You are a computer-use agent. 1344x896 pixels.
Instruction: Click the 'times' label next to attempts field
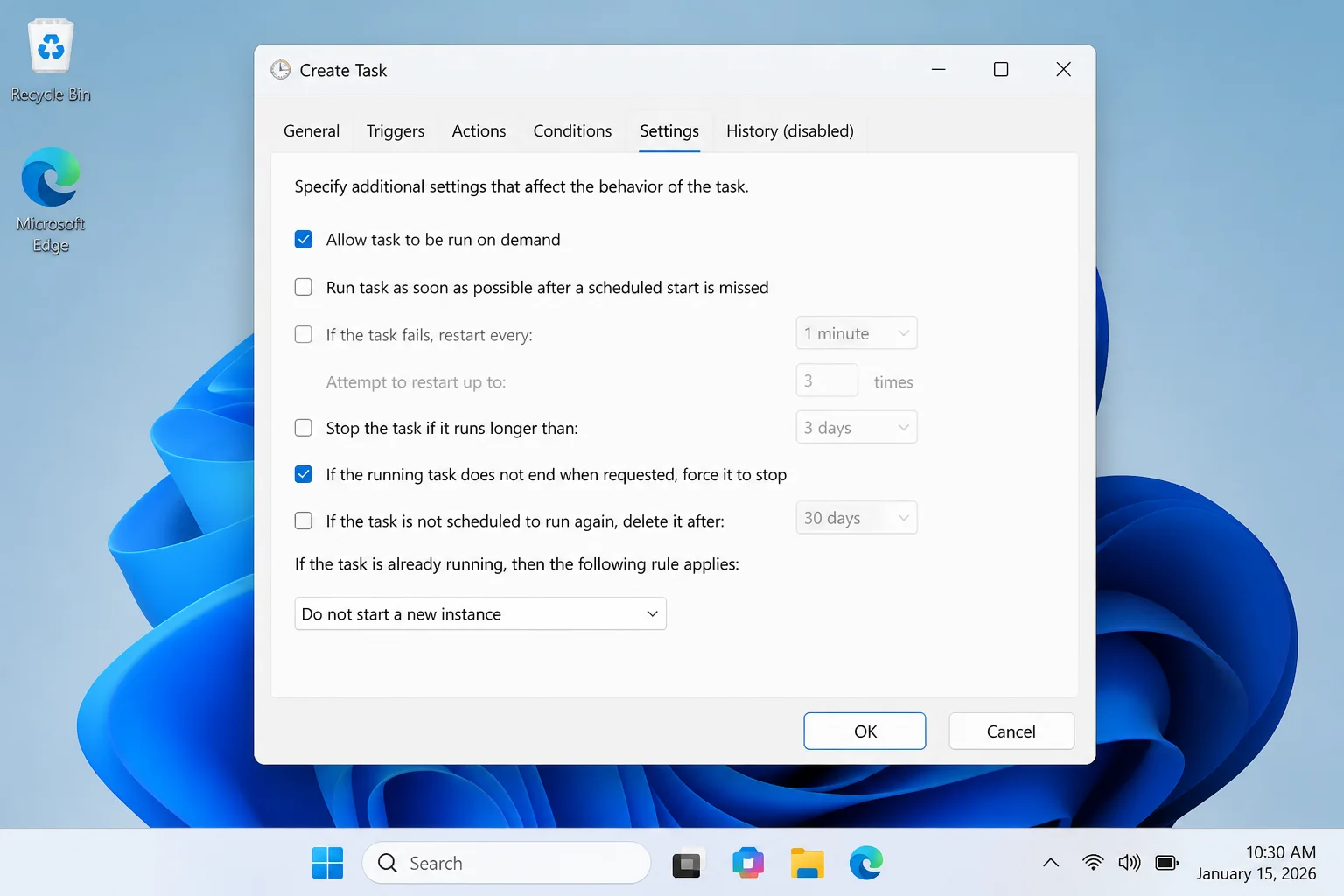(893, 382)
